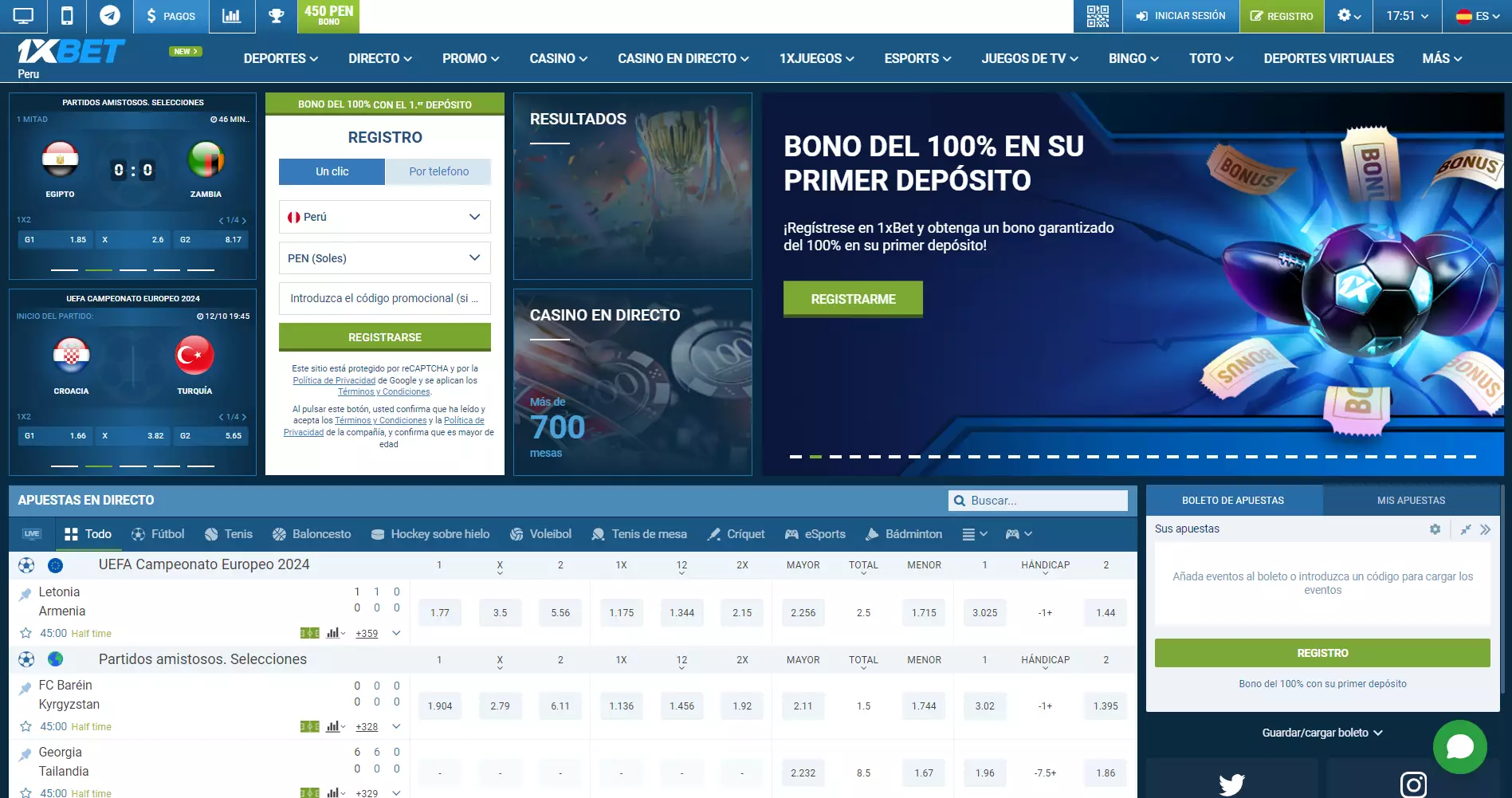Open DEPORTES VIRTUALES menu item
The image size is (1512, 798).
click(x=1329, y=58)
